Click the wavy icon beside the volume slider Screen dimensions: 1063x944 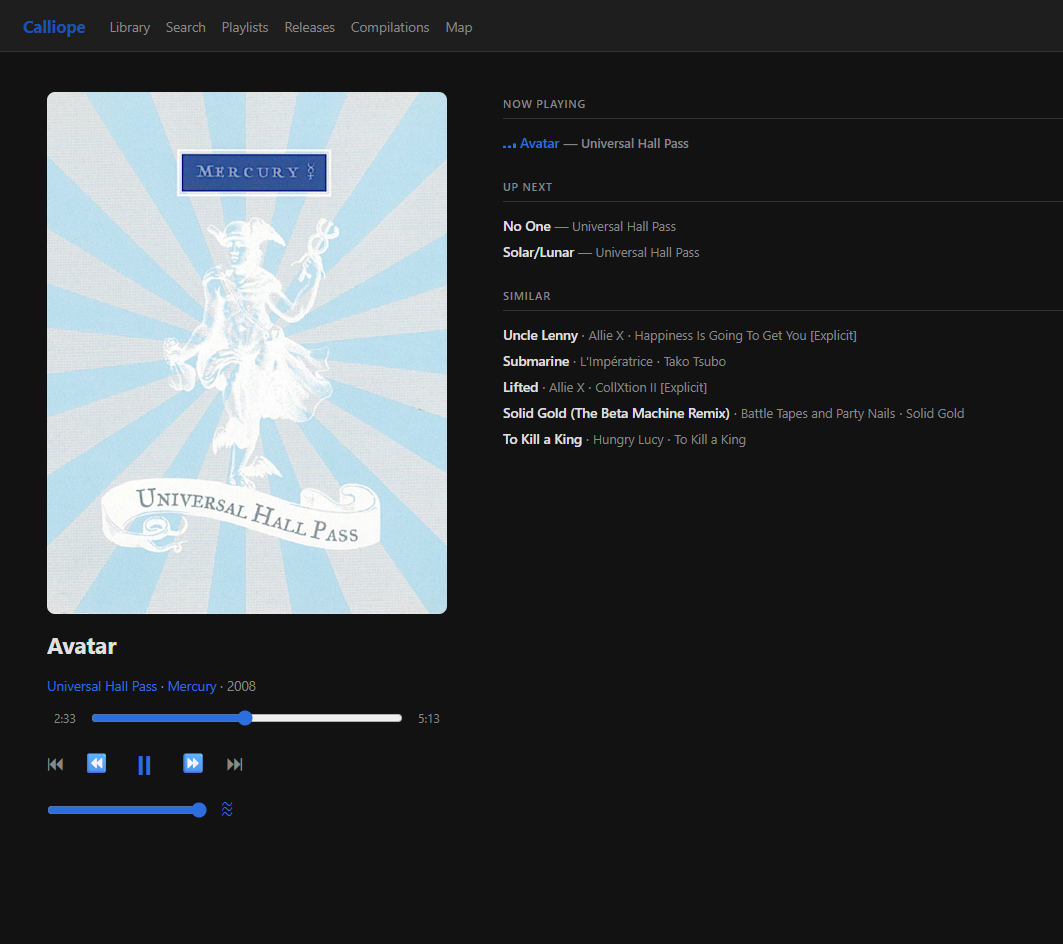tap(227, 809)
